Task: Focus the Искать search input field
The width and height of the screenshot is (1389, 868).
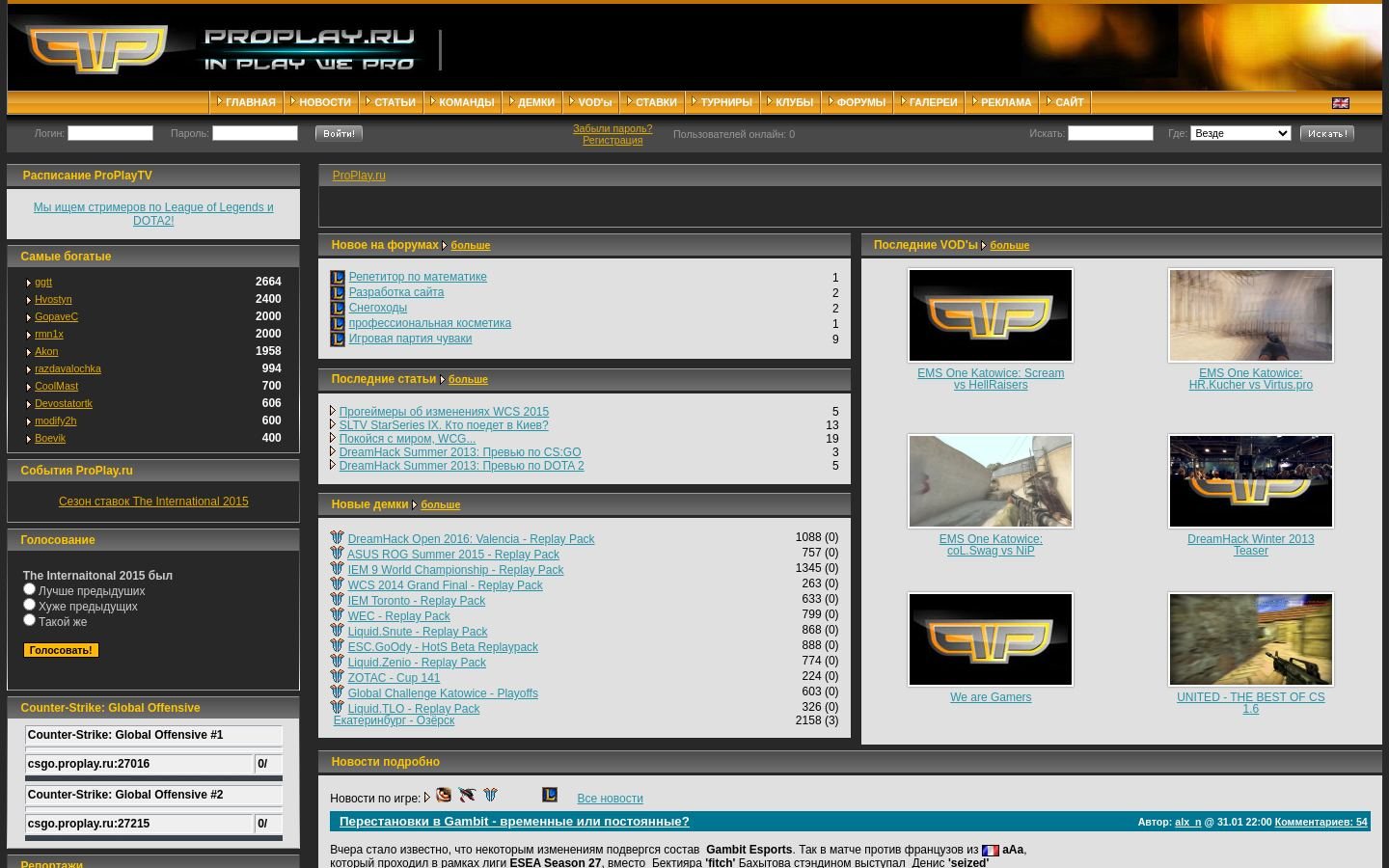Action: pyautogui.click(x=1110, y=133)
